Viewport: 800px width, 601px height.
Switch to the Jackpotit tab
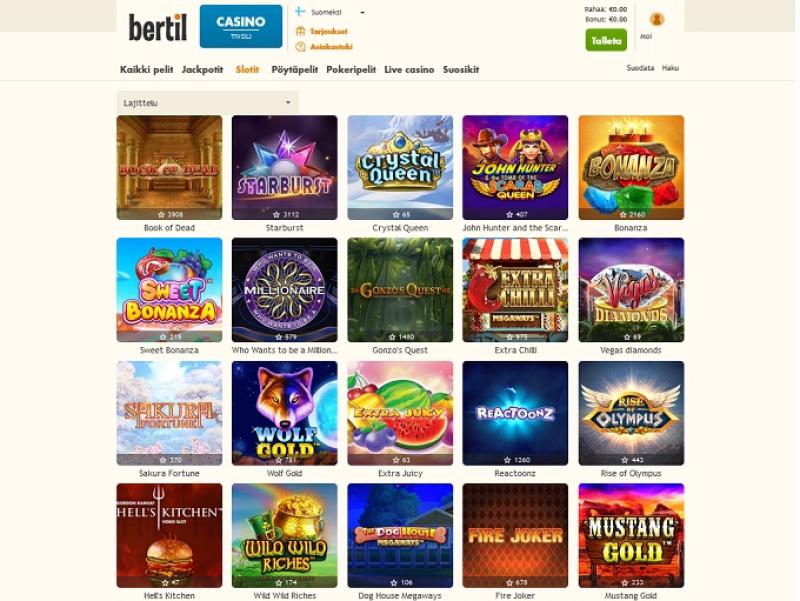click(202, 69)
